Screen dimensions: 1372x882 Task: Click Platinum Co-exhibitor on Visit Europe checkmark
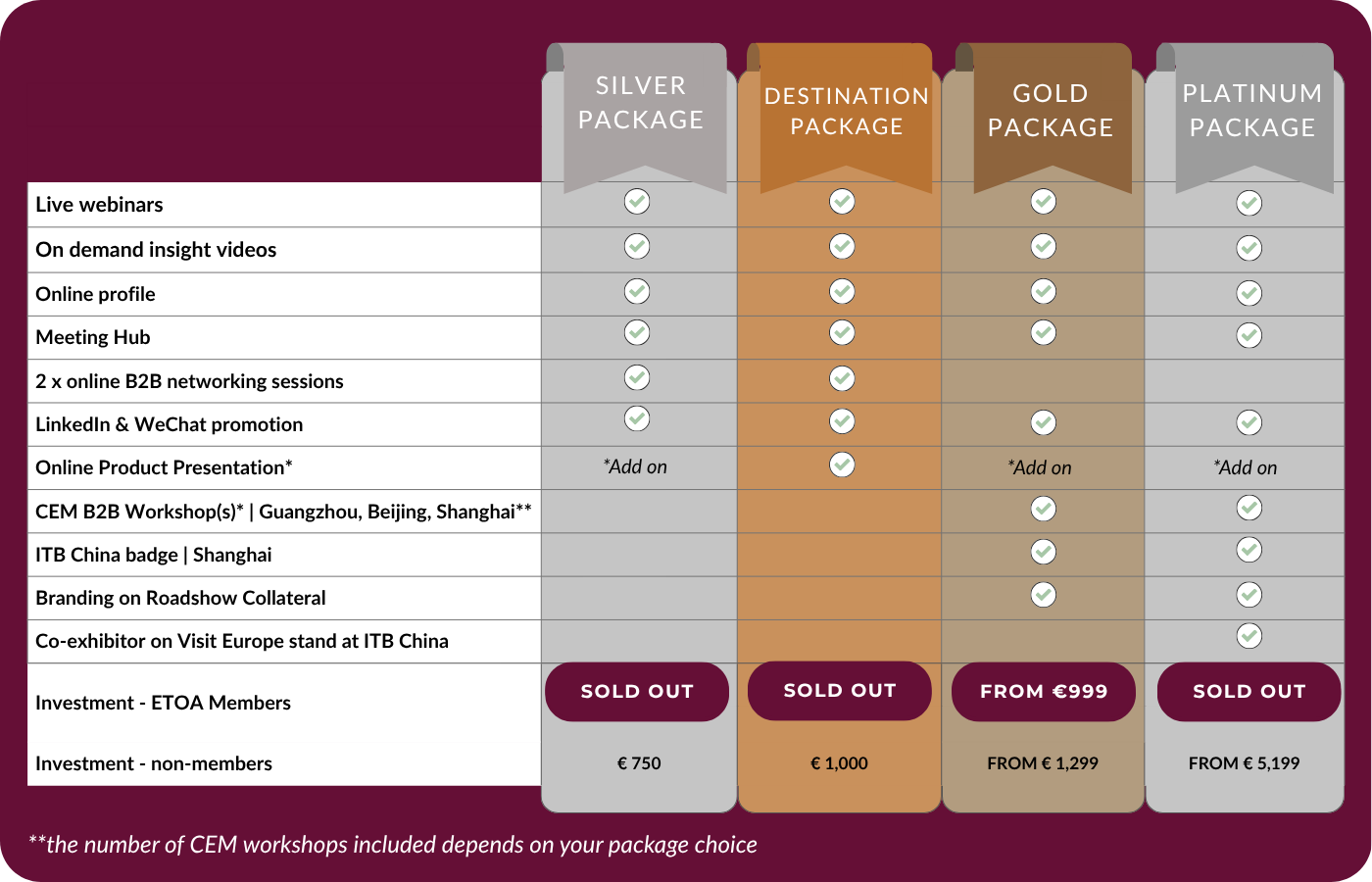[1249, 636]
